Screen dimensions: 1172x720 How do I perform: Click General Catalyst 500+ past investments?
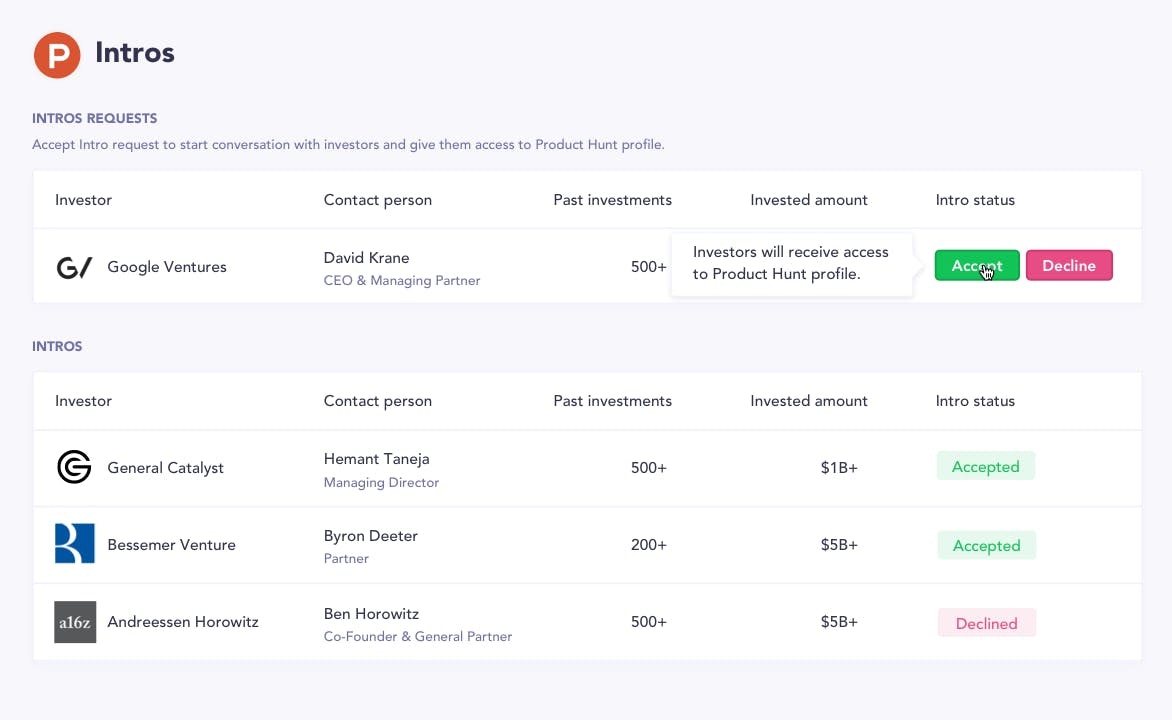click(648, 468)
